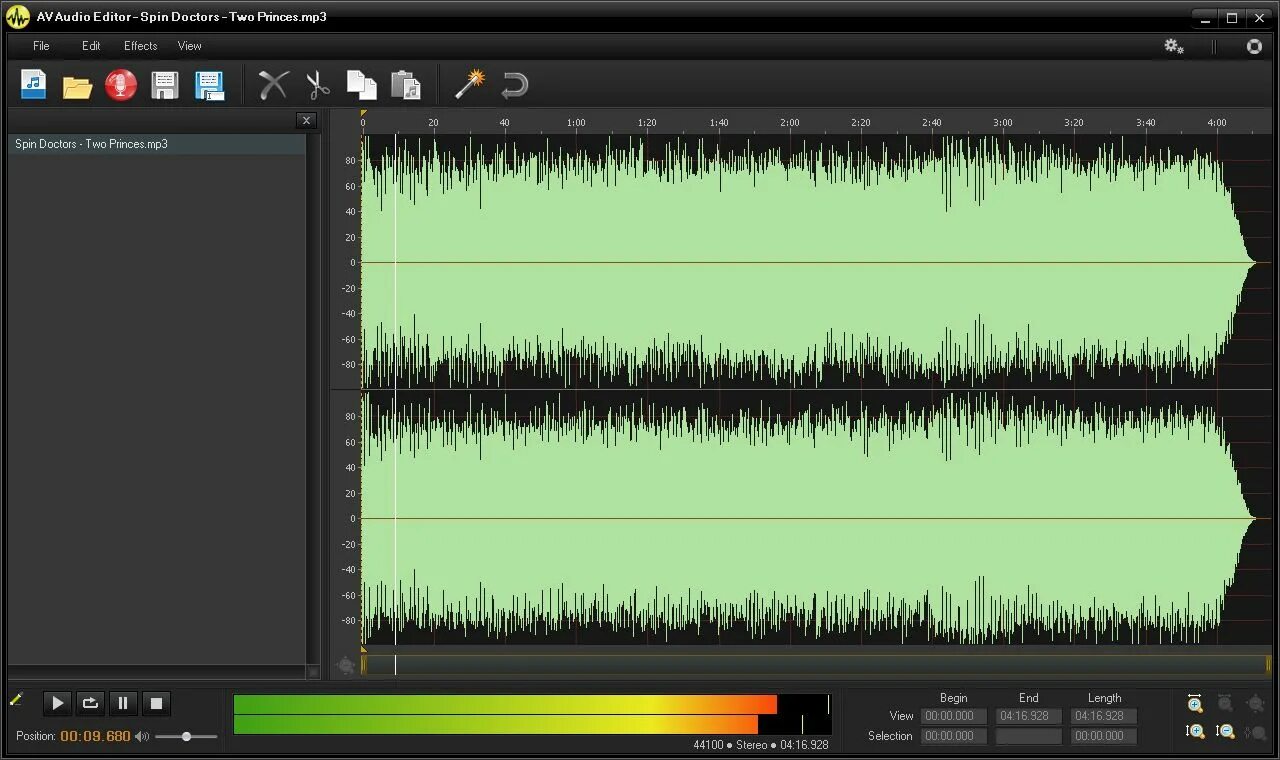Click the round icon beside the gears

click(x=1254, y=46)
